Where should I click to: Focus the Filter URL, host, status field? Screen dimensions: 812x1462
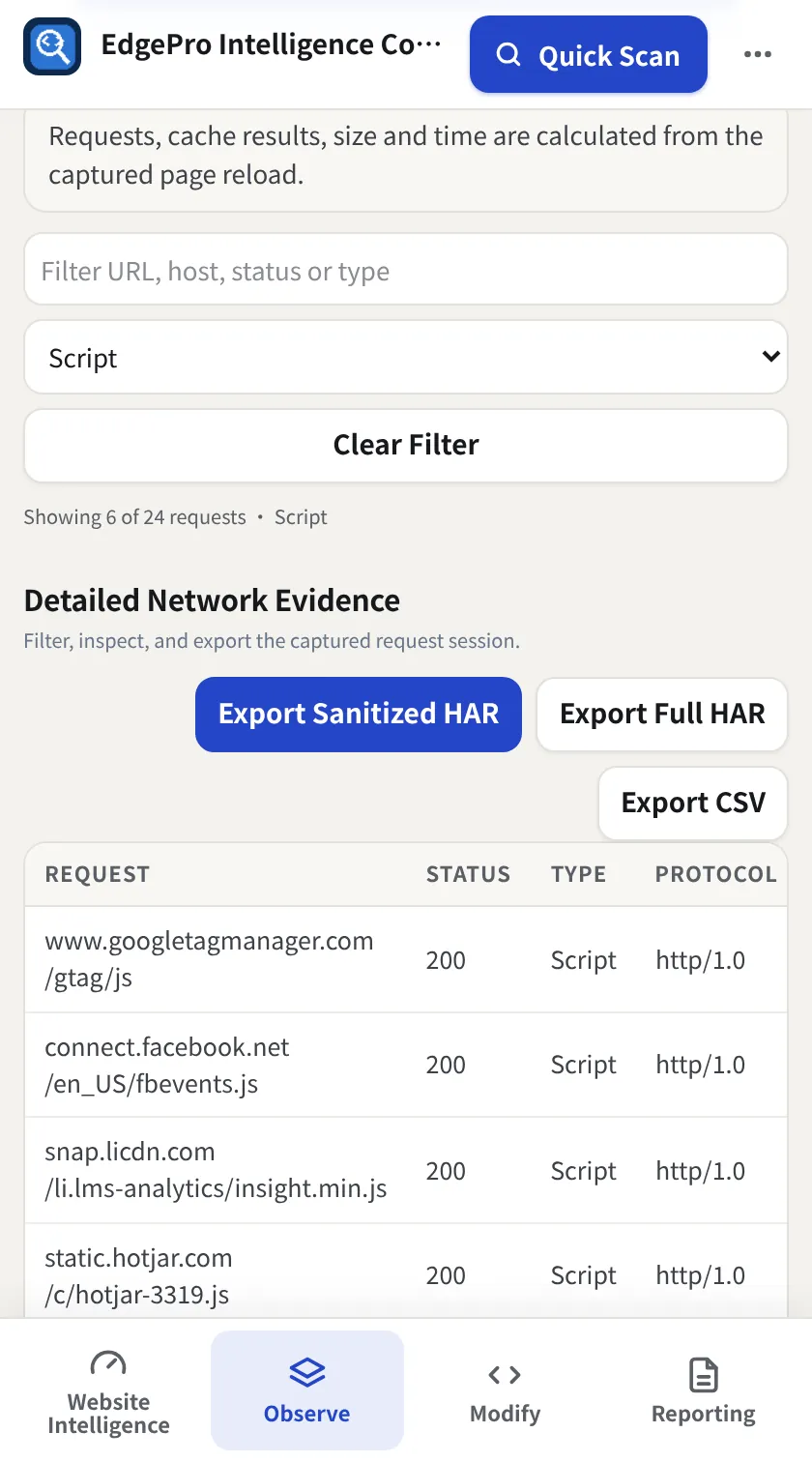406,271
